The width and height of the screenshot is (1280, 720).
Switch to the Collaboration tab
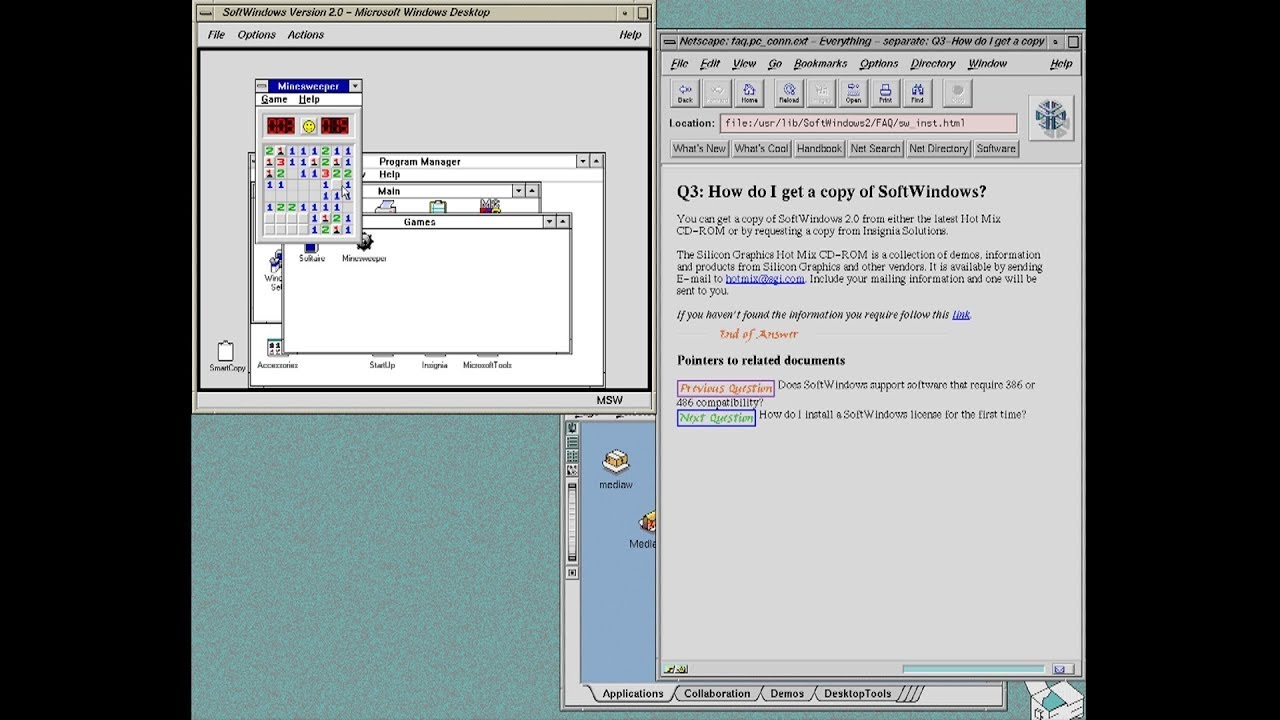(x=717, y=693)
